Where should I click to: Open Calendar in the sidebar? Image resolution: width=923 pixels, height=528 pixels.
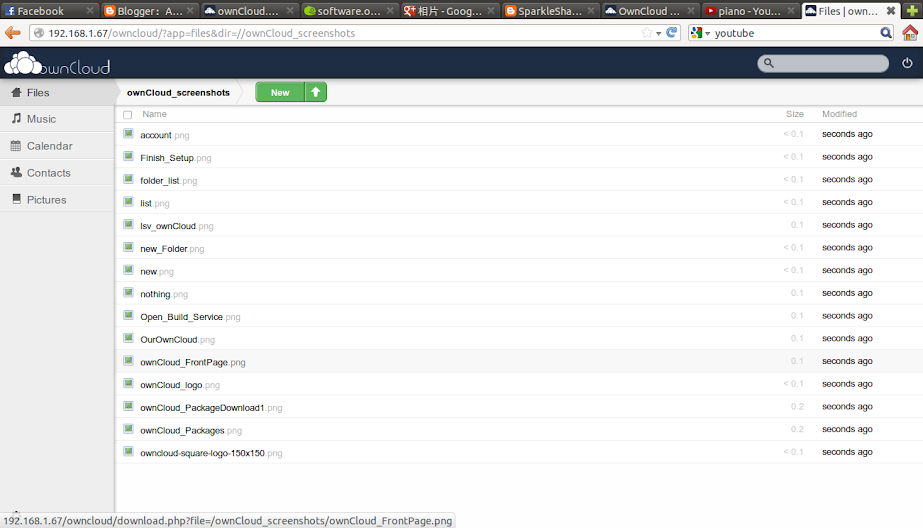pos(57,146)
